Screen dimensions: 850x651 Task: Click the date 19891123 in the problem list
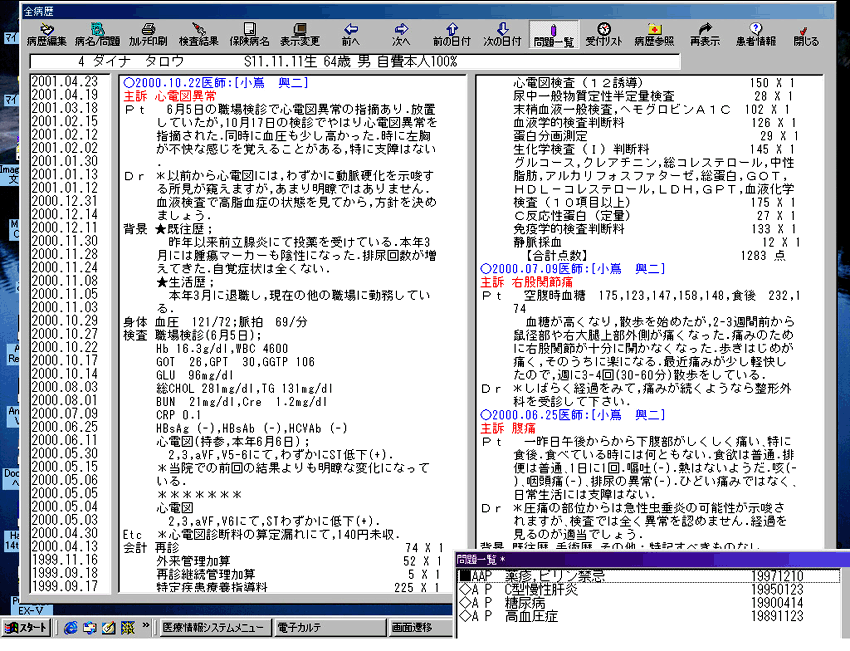click(777, 616)
